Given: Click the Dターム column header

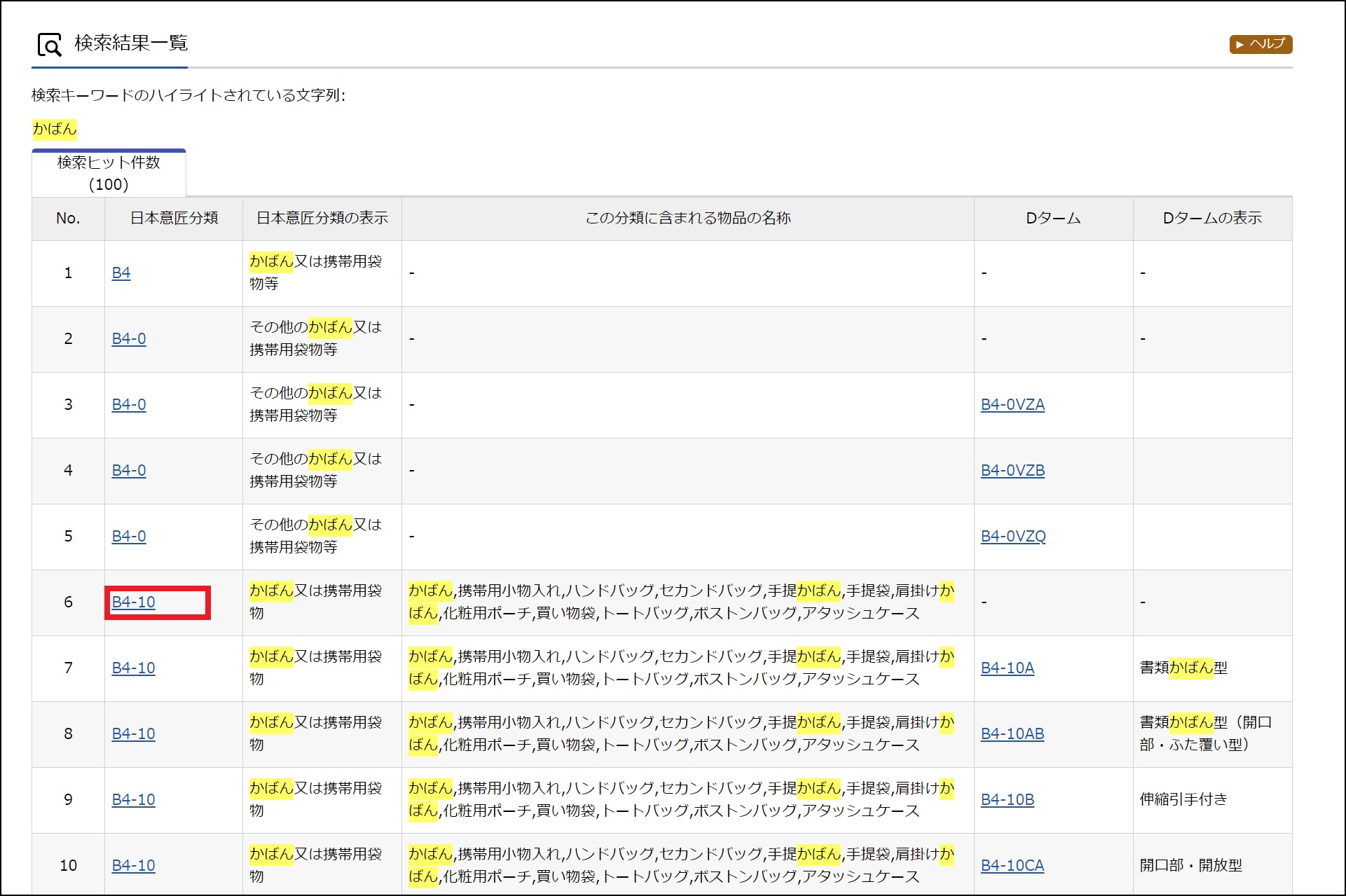Looking at the screenshot, I should point(1052,219).
